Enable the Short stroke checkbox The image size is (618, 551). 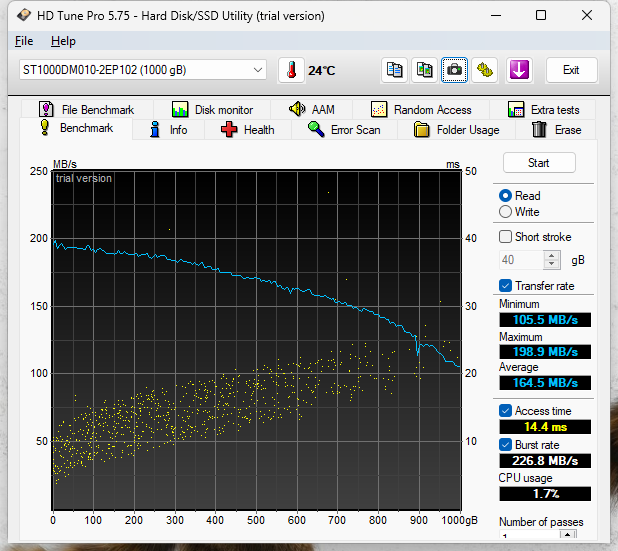tap(505, 236)
